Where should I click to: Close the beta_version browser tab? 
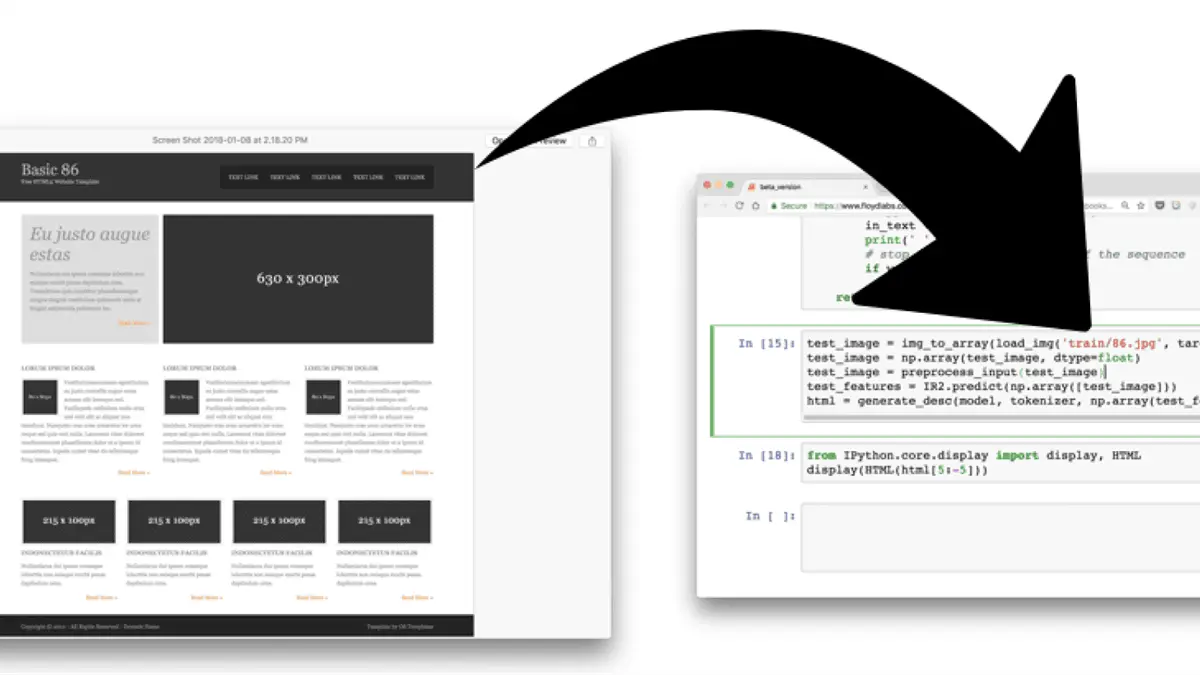click(865, 187)
